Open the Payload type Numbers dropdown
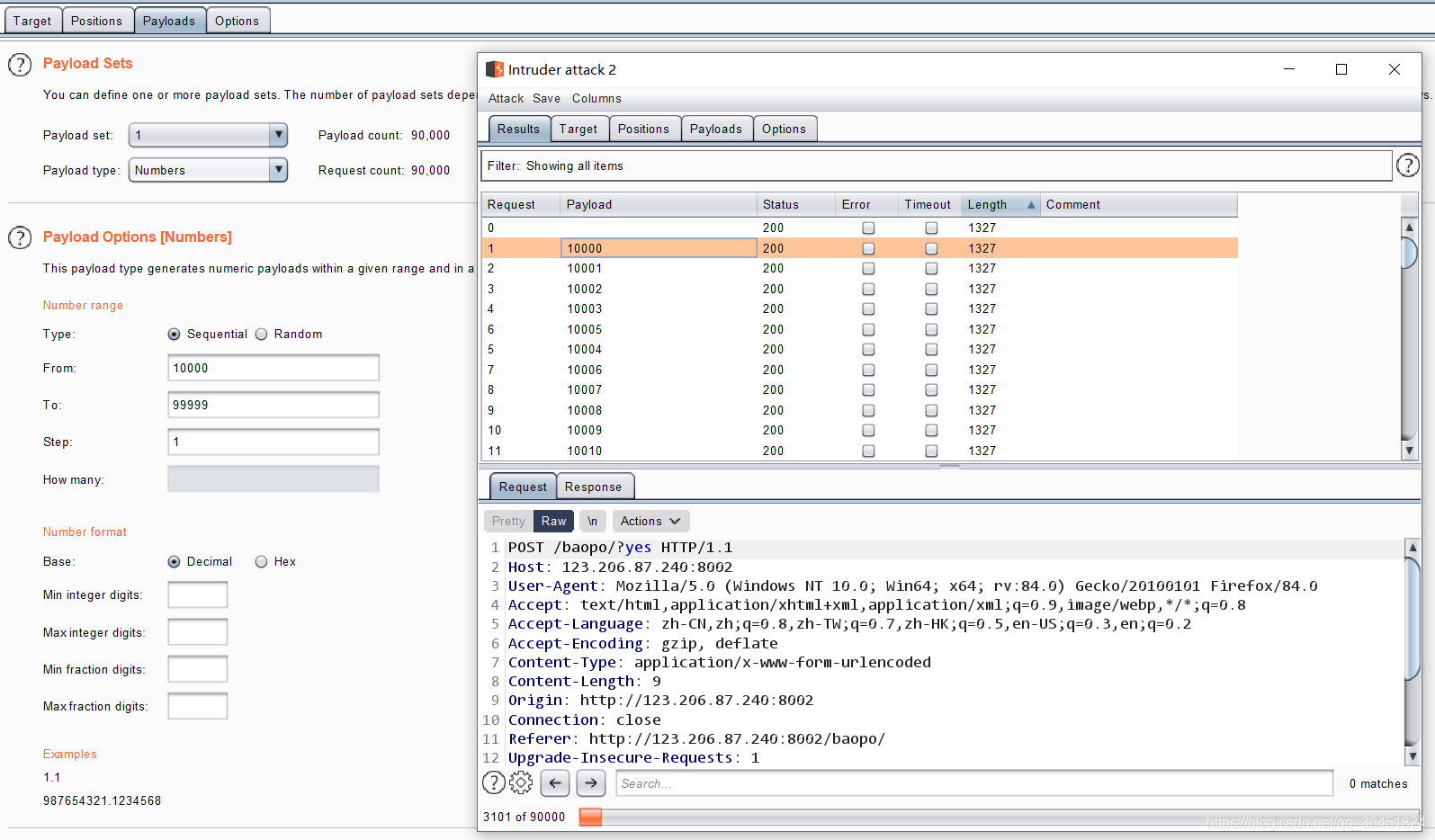The width and height of the screenshot is (1435, 840). tap(208, 170)
